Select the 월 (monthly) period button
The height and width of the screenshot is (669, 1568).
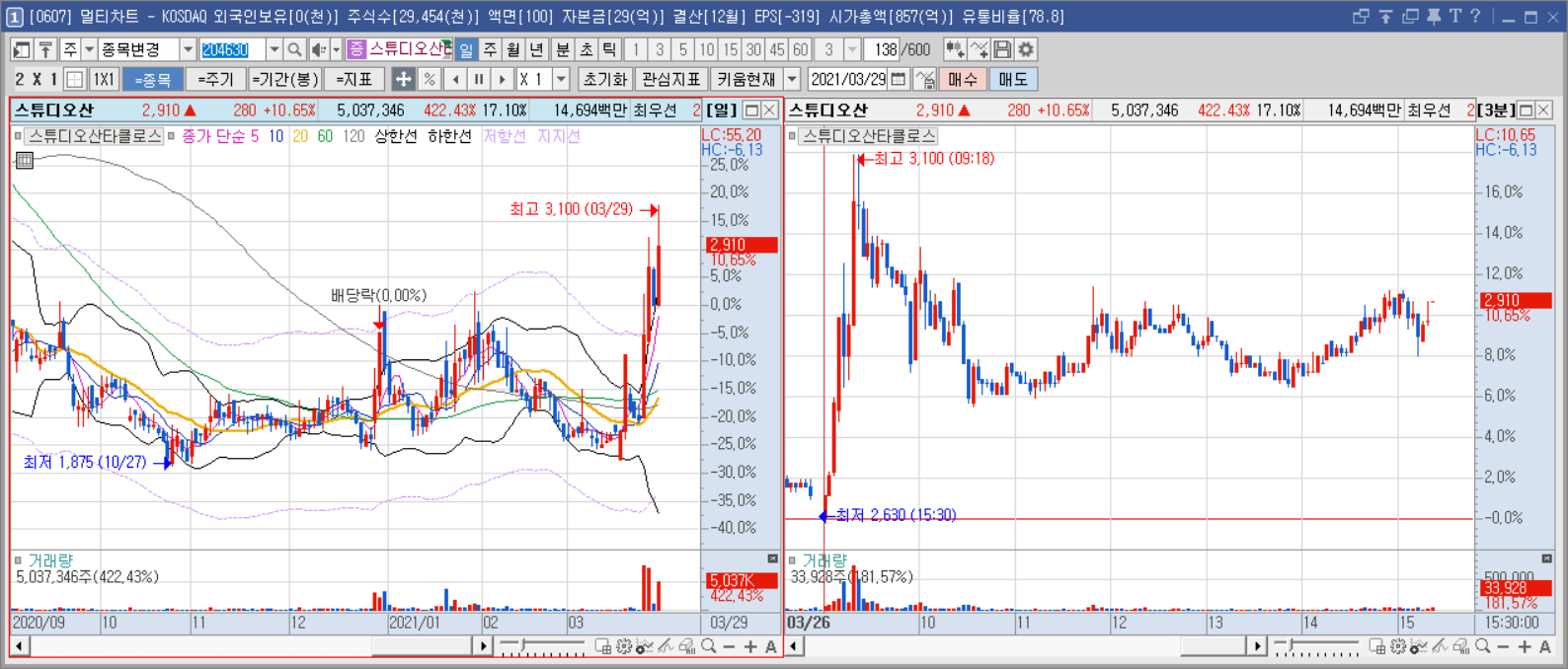[513, 49]
